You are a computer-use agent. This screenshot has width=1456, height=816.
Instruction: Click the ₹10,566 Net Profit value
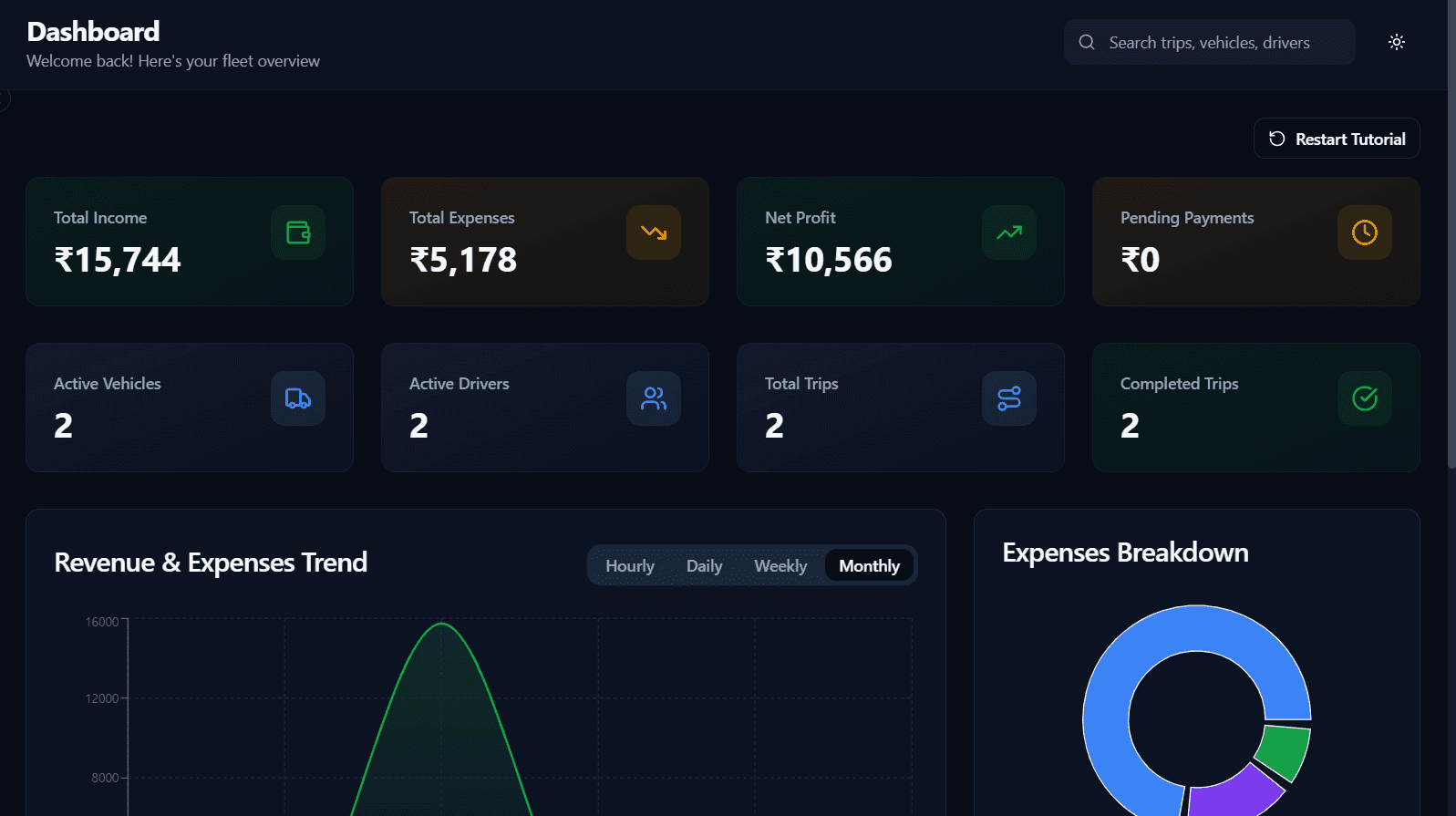coord(829,260)
